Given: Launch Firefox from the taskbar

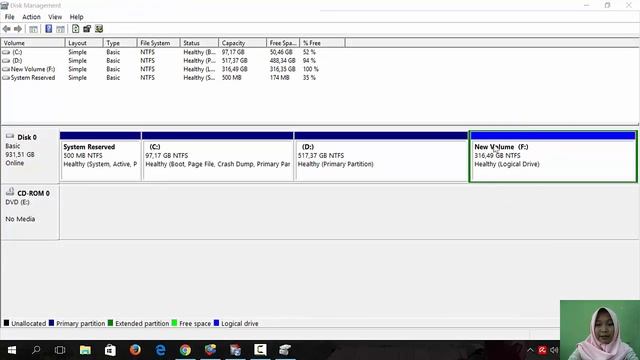Looking at the screenshot, I should [135, 350].
